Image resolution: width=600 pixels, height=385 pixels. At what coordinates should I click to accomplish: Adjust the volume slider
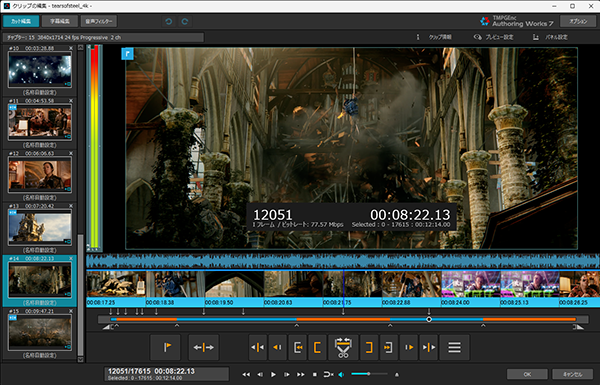pyautogui.click(x=369, y=374)
